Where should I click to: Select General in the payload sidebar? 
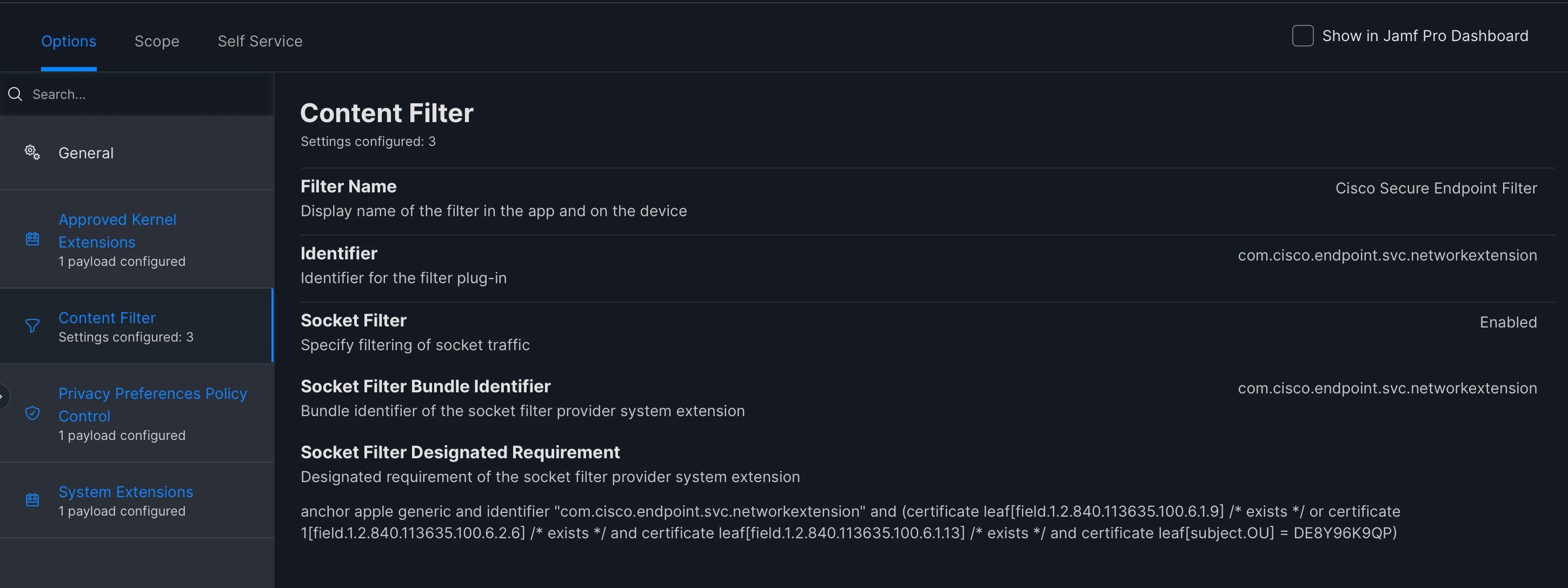click(137, 153)
